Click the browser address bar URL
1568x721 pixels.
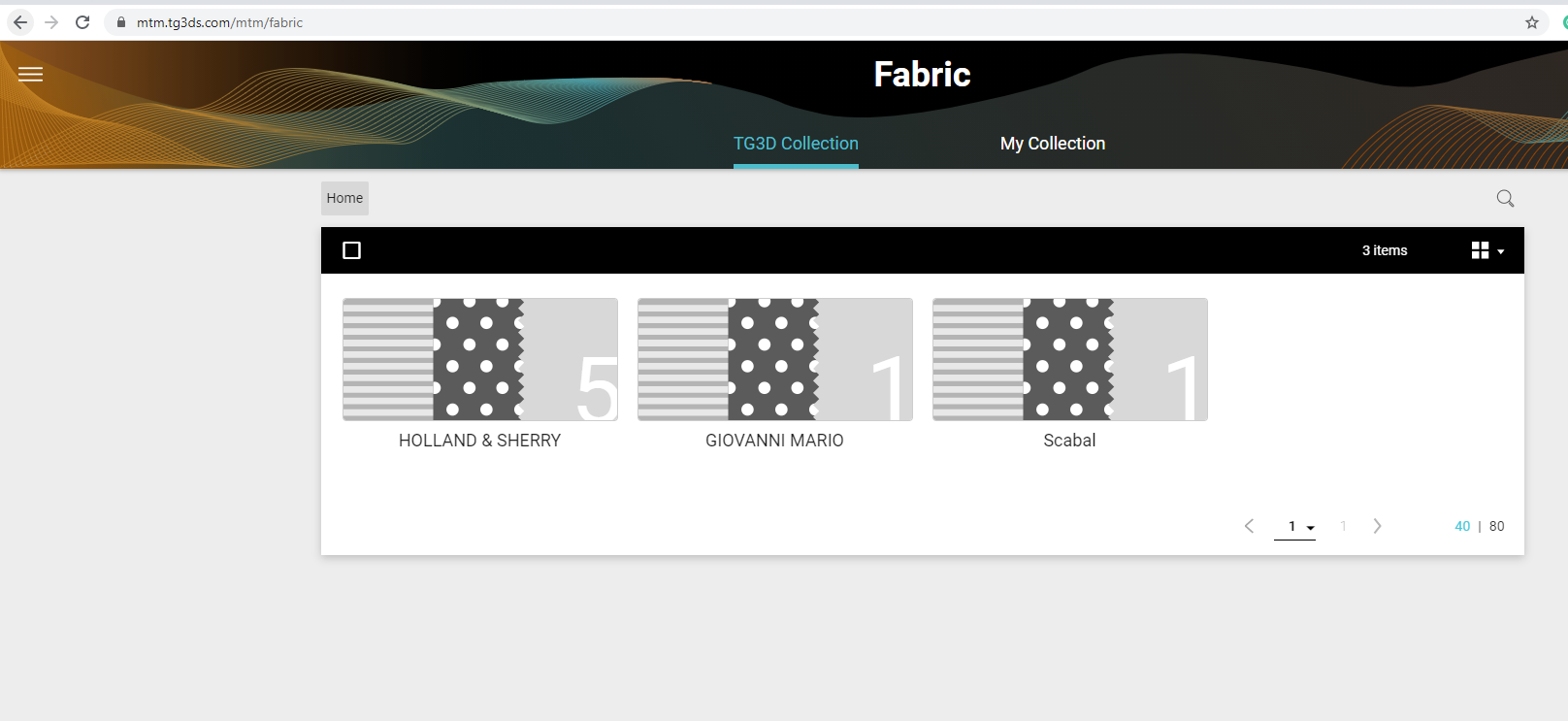(219, 22)
